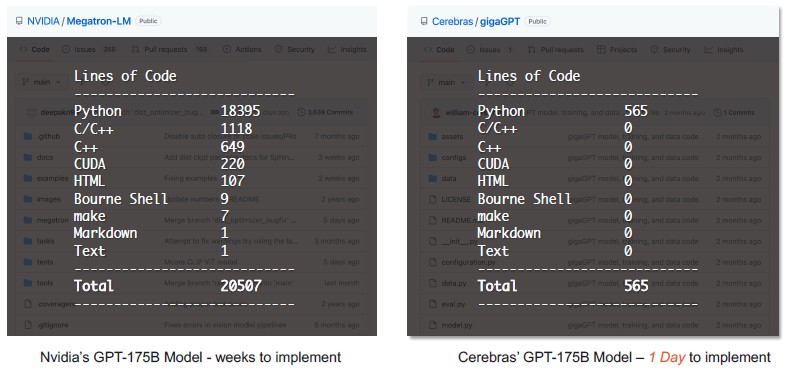This screenshot has height=374, width=788.
Task: Open the Cerebras organization link
Action: click(x=452, y=22)
